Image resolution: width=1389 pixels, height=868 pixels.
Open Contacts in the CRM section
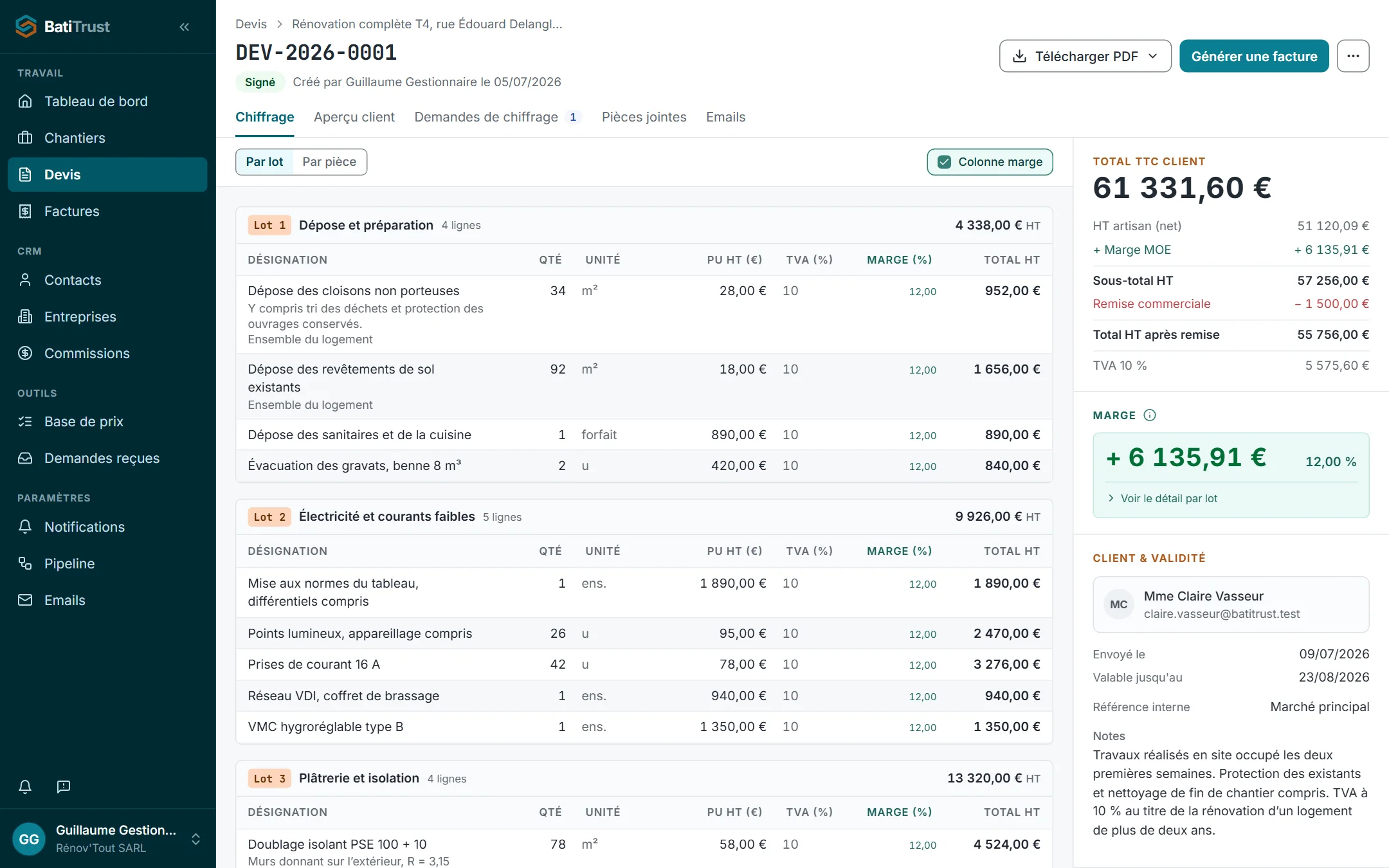click(107, 280)
